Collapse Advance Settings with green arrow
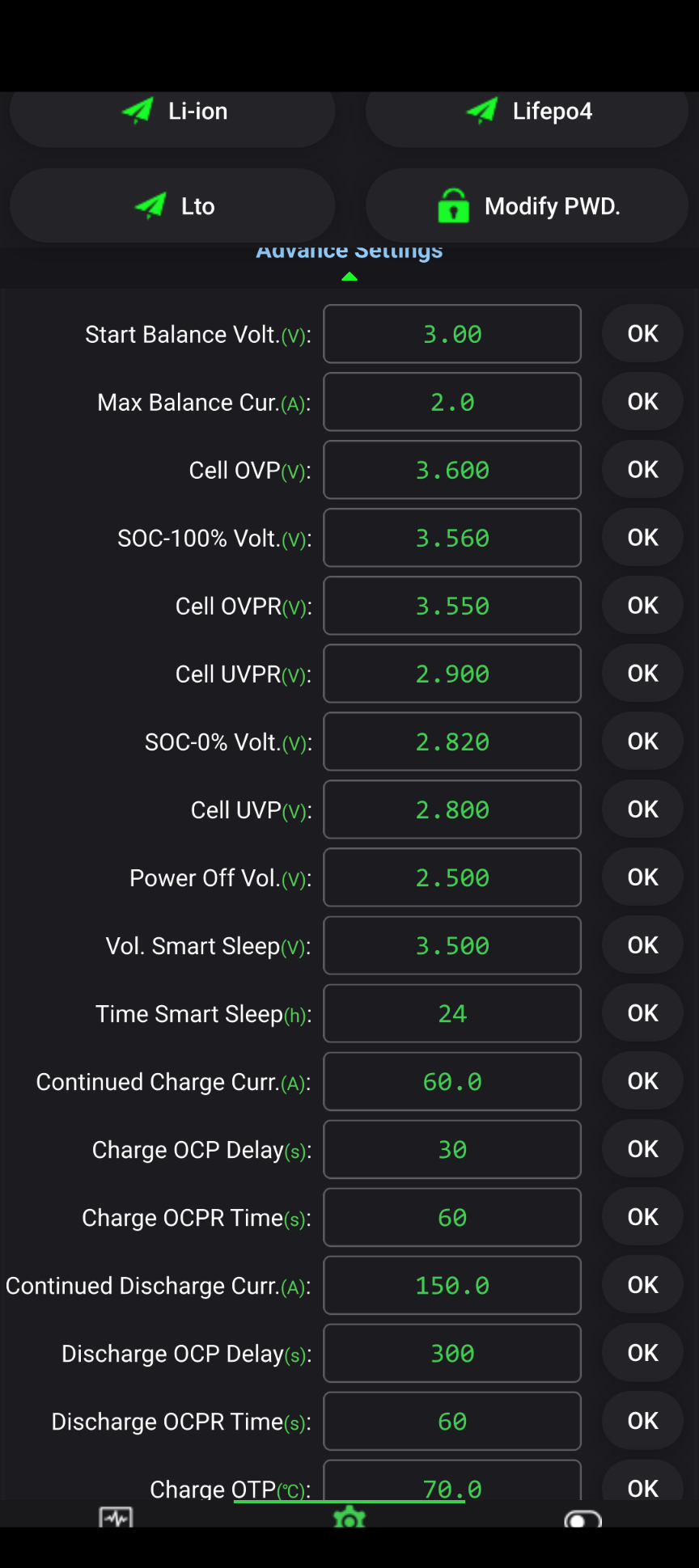This screenshot has height=1568, width=699. (349, 277)
